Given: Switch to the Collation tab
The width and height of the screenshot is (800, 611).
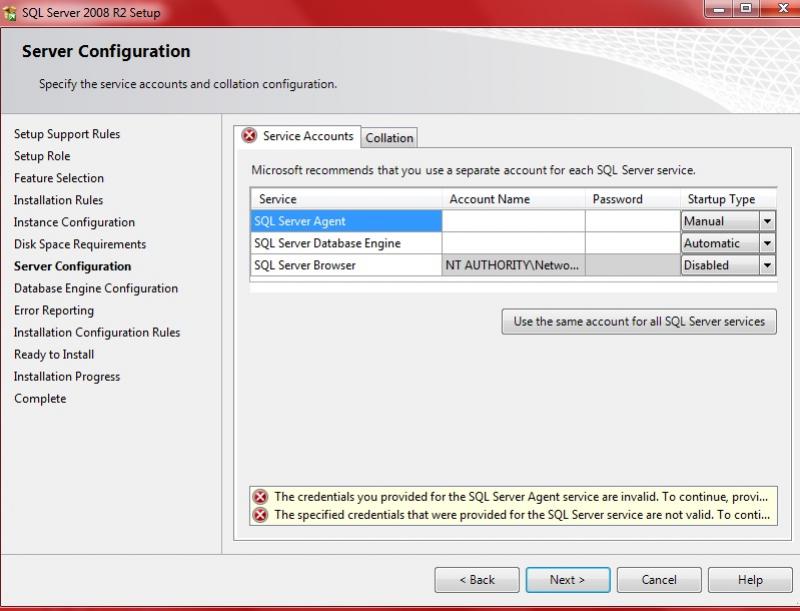Looking at the screenshot, I should [389, 138].
